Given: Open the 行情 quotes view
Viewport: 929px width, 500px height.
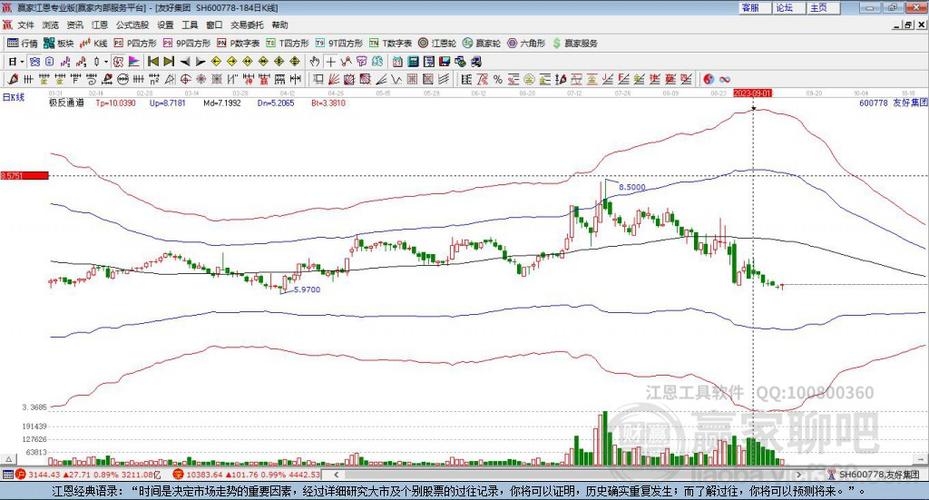Looking at the screenshot, I should point(22,43).
